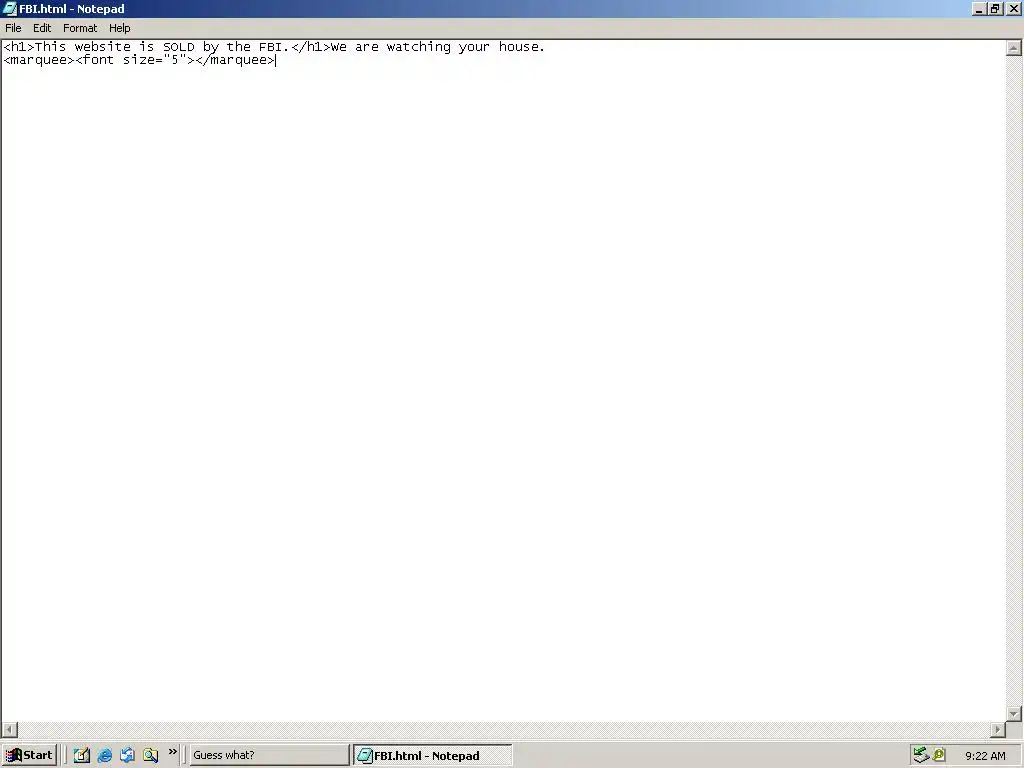Restore down the Notepad window
This screenshot has width=1024, height=768.
click(x=995, y=9)
